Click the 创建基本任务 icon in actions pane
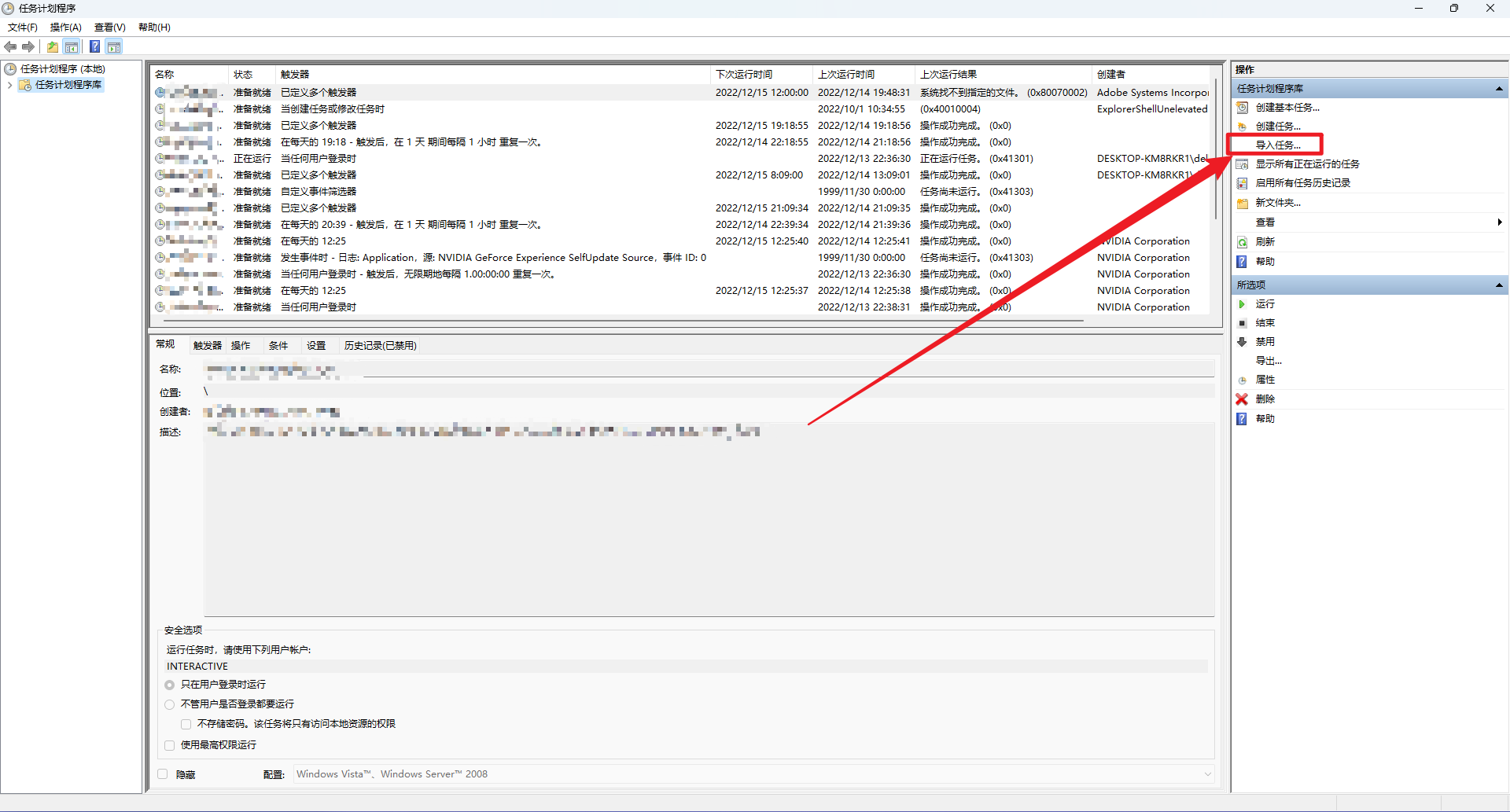 tap(1243, 107)
